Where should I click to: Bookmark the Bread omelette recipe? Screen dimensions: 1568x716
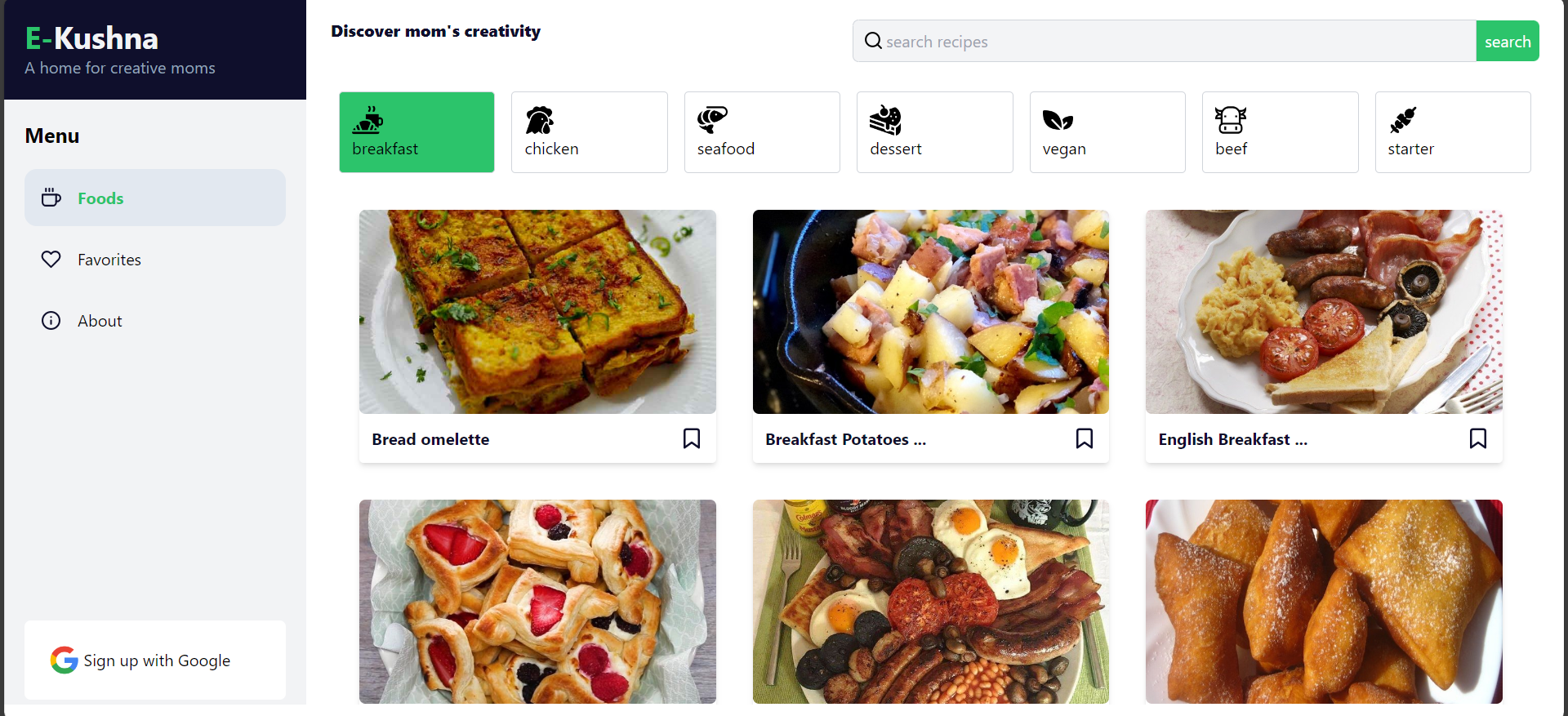pyautogui.click(x=692, y=438)
